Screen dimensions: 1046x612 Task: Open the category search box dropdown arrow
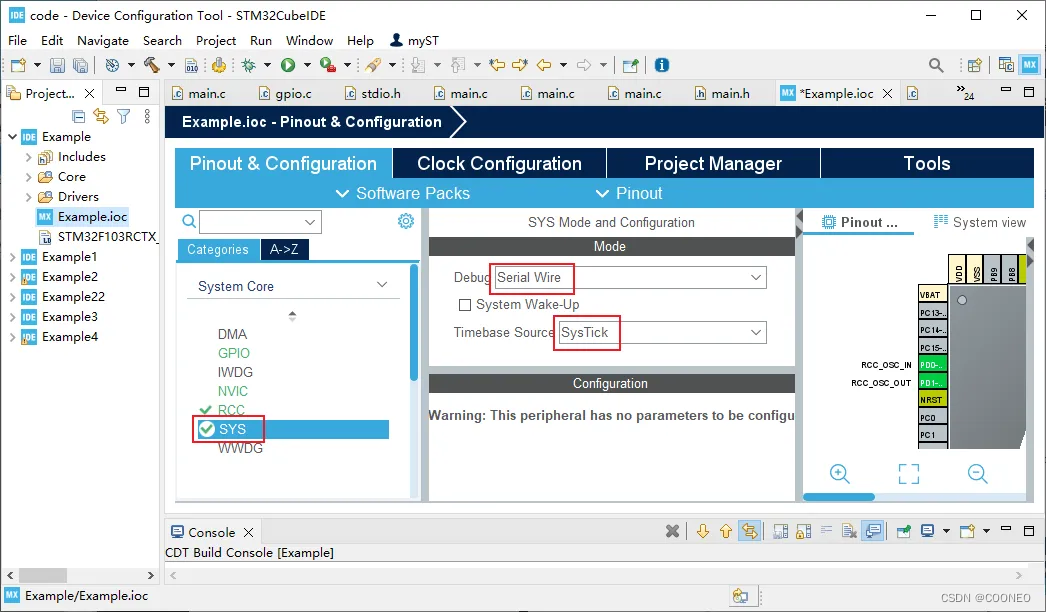click(310, 222)
